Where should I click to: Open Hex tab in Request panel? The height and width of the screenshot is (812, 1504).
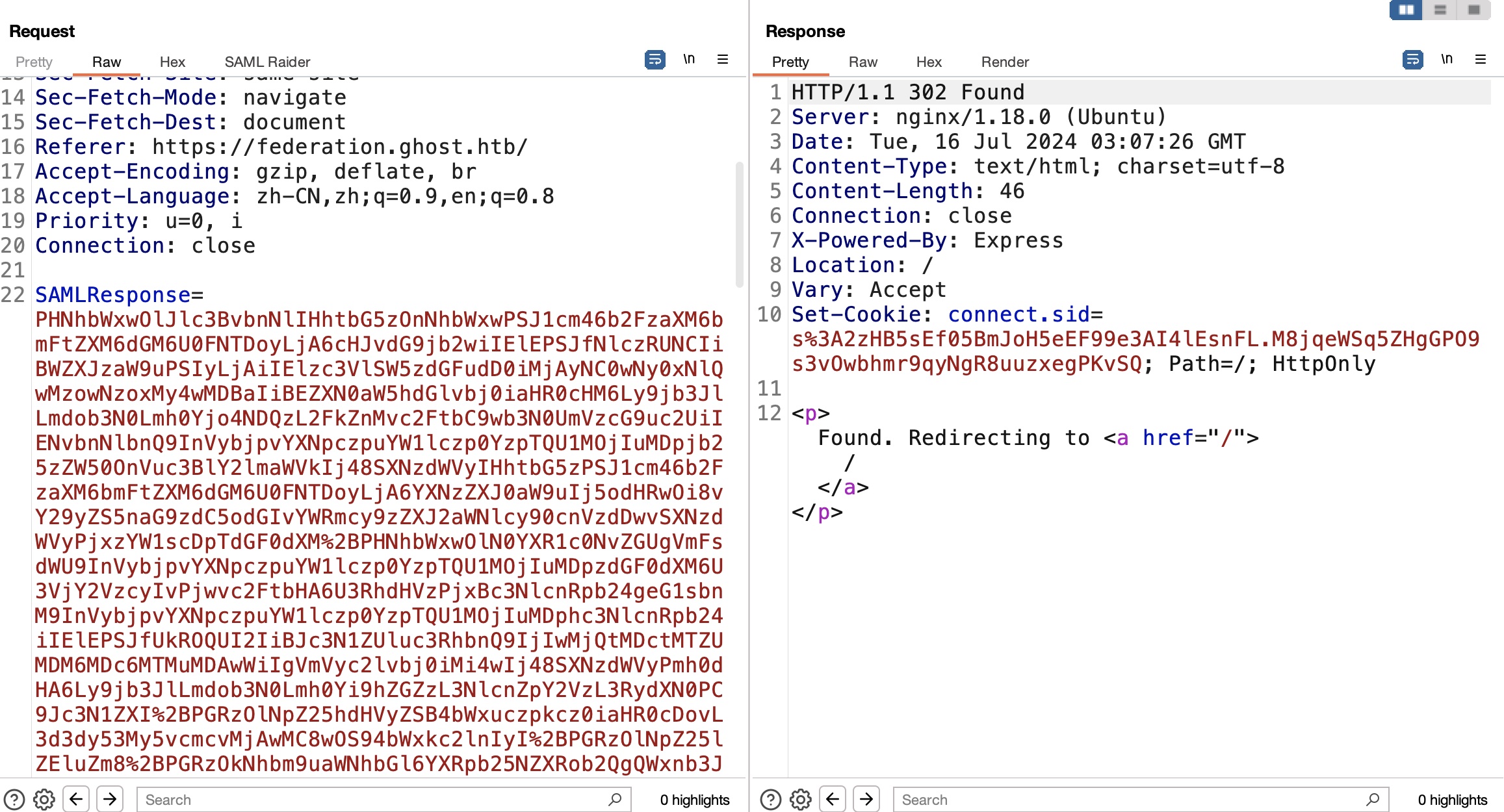point(172,62)
